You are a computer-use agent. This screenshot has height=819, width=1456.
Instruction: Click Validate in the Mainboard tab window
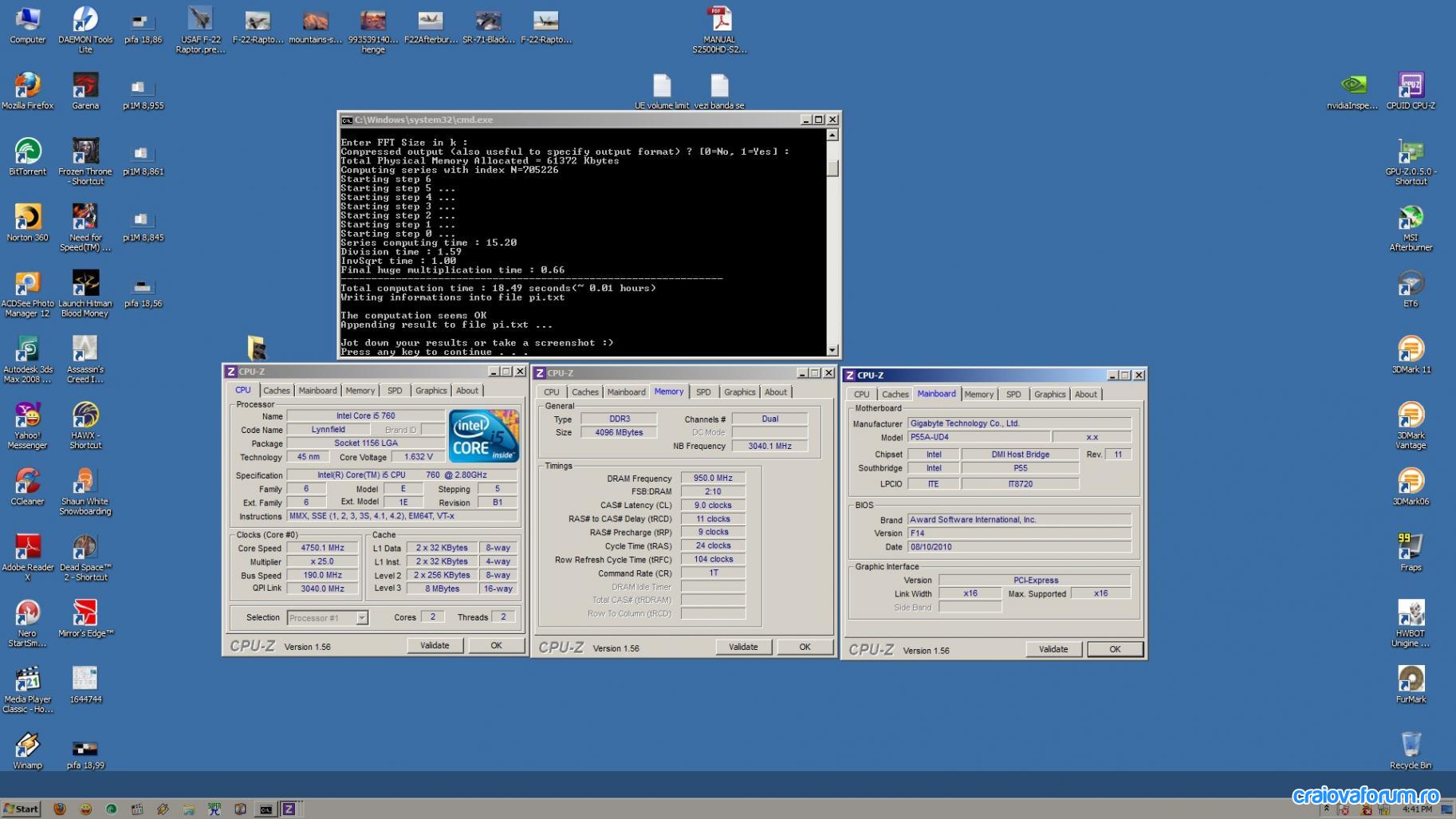(1053, 650)
